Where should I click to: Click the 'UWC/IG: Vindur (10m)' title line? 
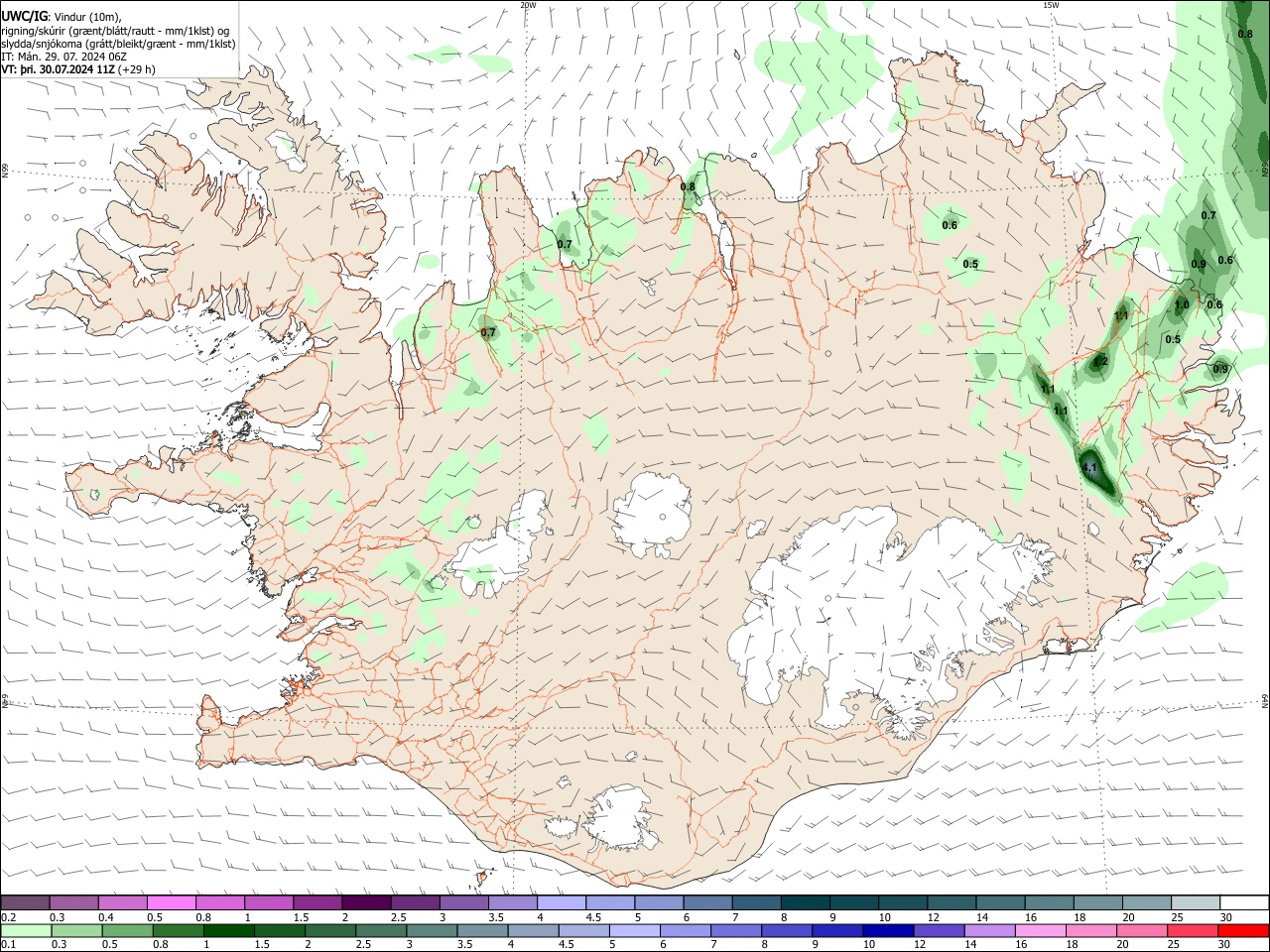[61, 16]
